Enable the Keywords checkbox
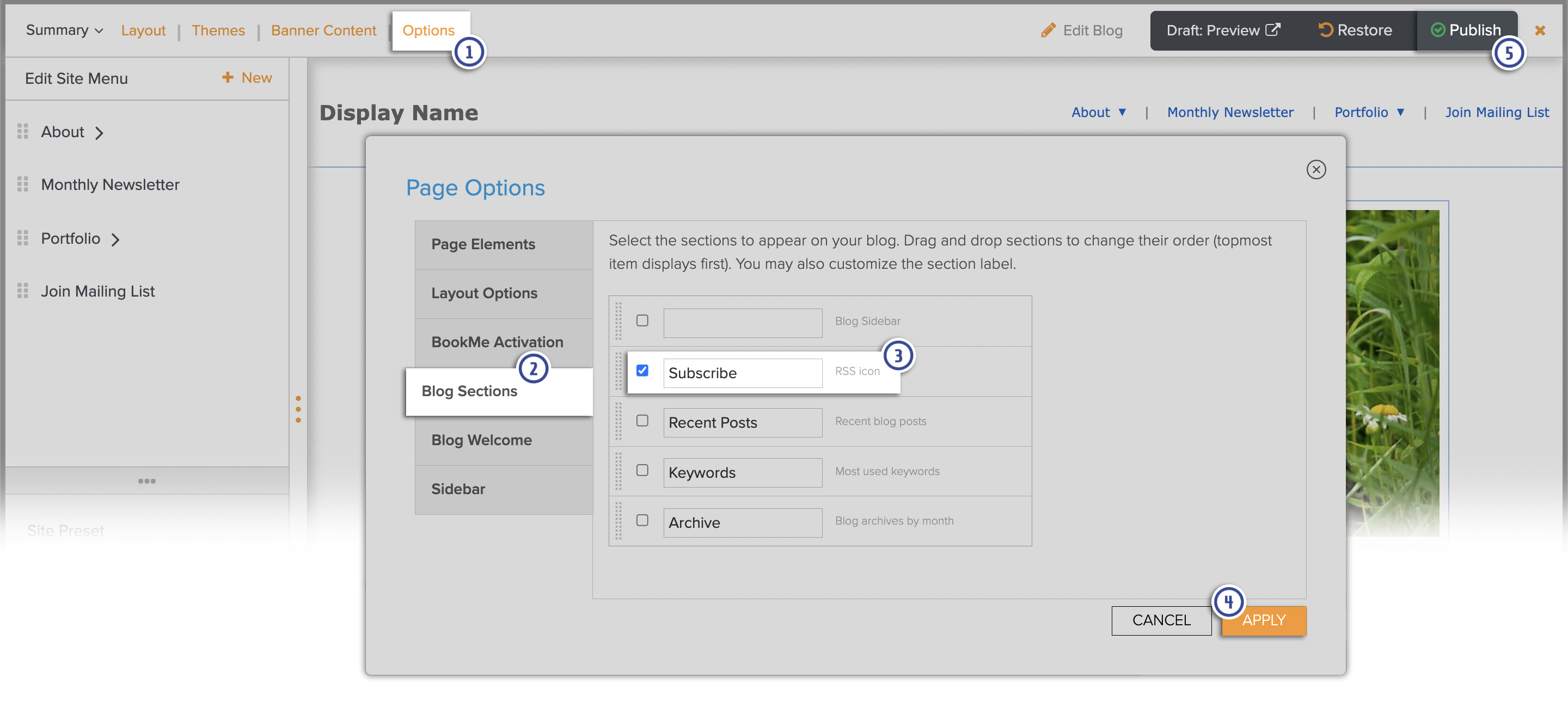 (642, 470)
